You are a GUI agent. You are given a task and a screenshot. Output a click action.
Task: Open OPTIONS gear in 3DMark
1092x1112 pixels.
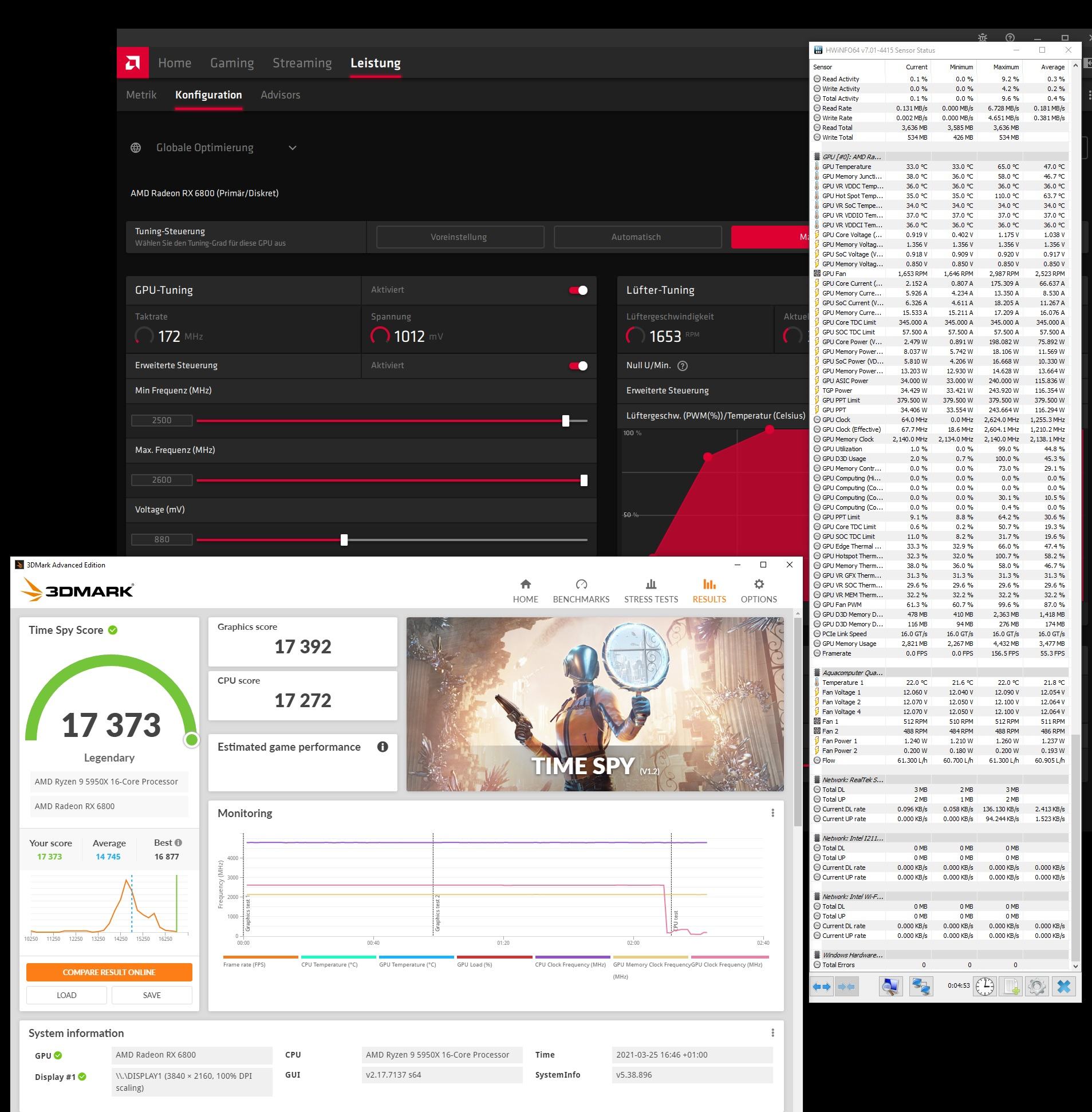[759, 592]
